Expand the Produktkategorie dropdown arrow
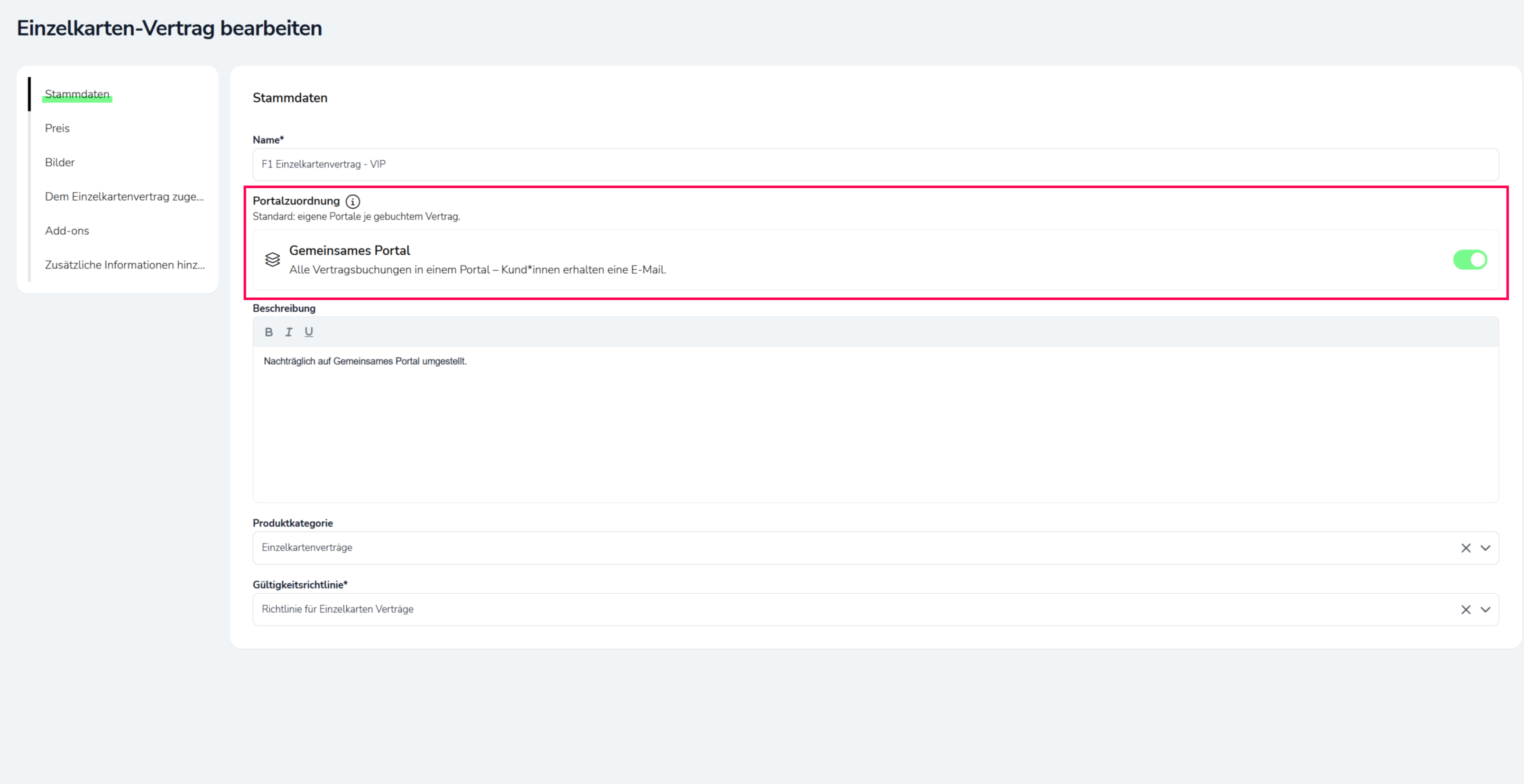The width and height of the screenshot is (1524, 784). [x=1485, y=548]
